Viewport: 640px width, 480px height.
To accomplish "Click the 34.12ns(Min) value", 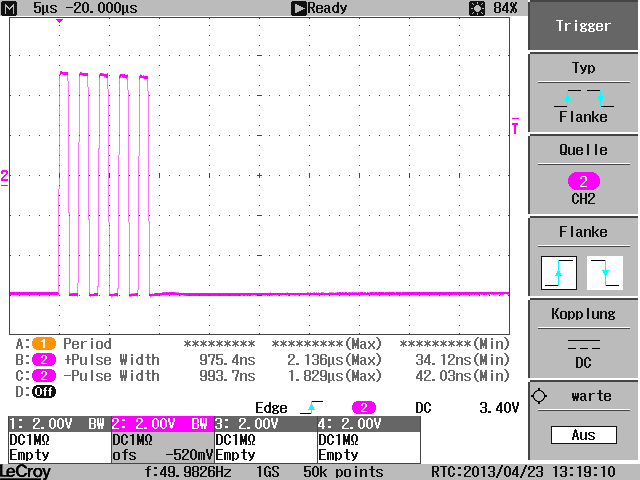I will [462, 360].
